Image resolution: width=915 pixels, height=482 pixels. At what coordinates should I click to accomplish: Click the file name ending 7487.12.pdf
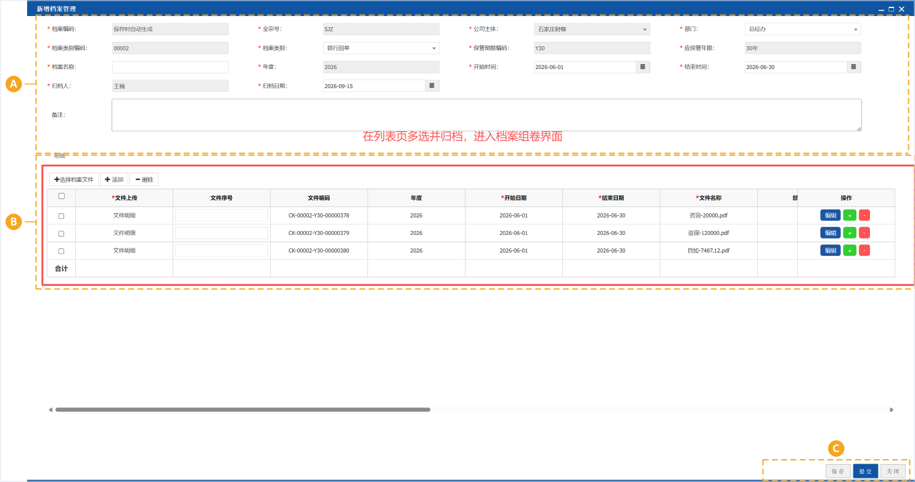pos(708,250)
